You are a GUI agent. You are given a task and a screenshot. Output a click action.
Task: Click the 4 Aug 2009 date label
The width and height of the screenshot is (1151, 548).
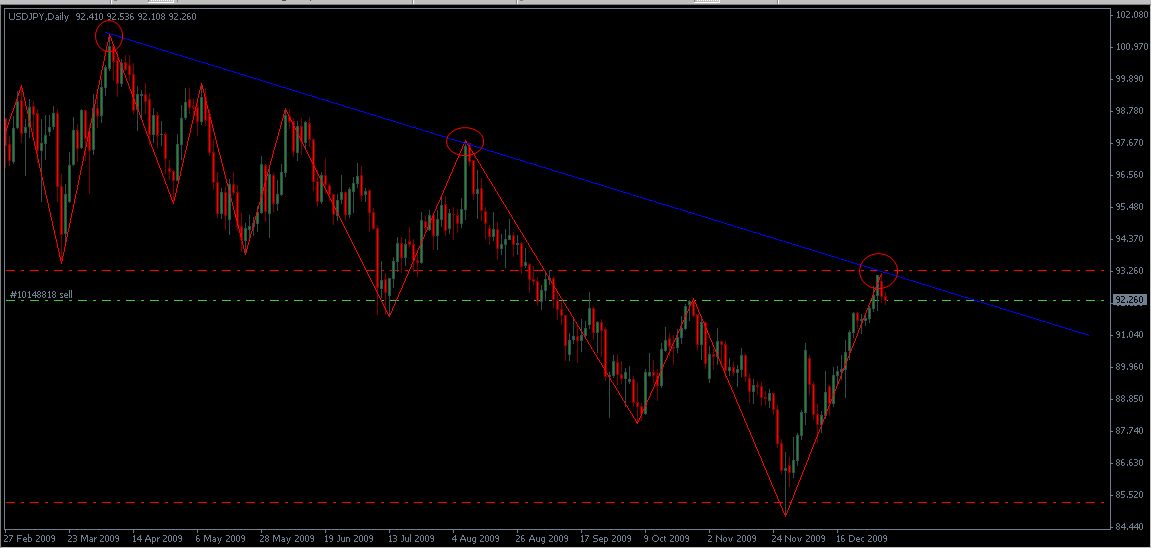pyautogui.click(x=476, y=538)
